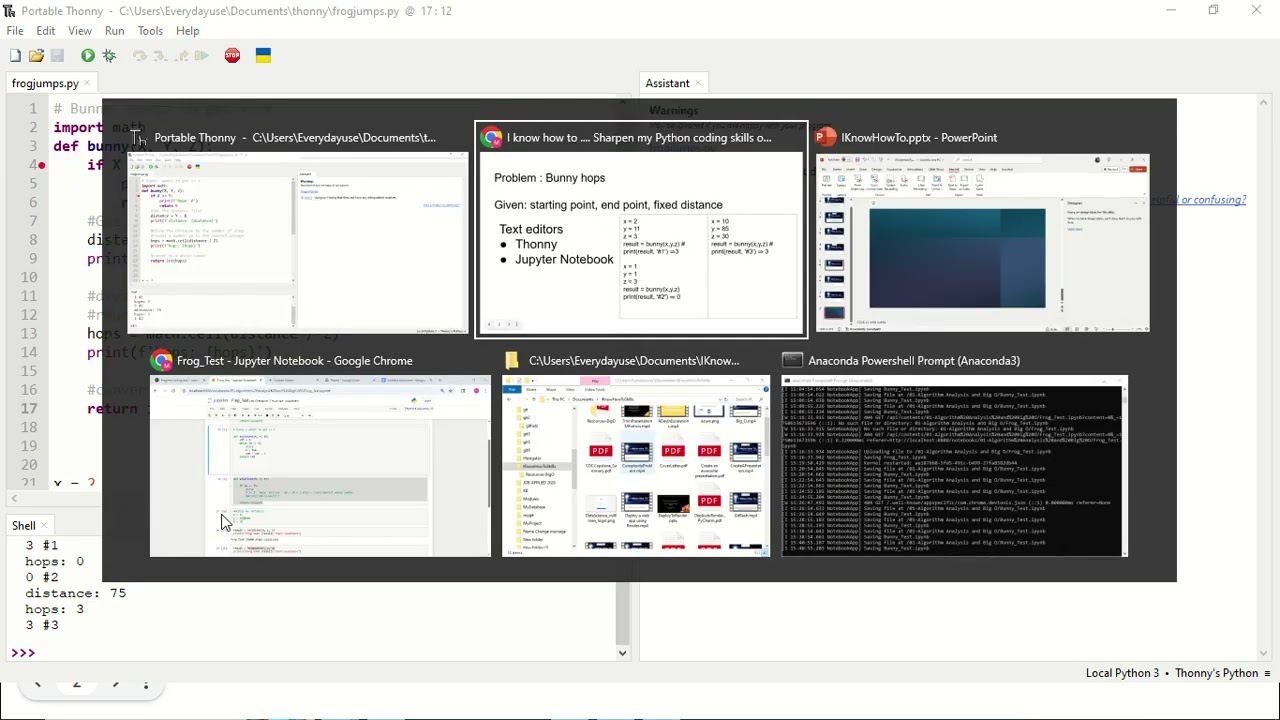Screen dimensions: 1280x720
Task: Open a file with the folder icon
Action: [x=36, y=56]
